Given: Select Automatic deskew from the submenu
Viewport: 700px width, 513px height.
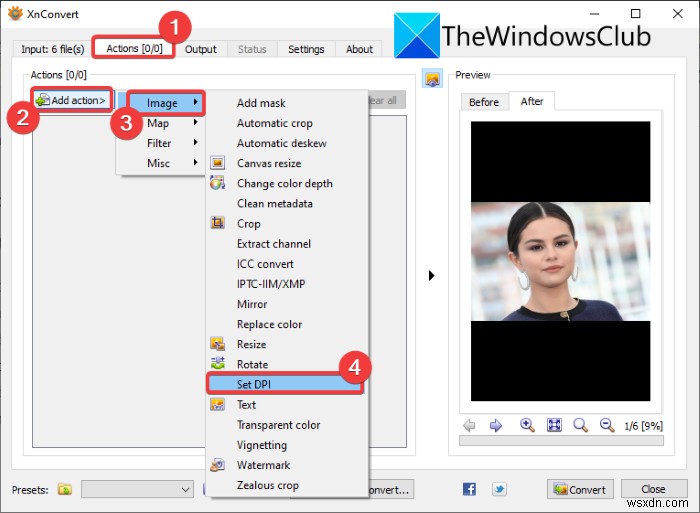Looking at the screenshot, I should coord(287,143).
